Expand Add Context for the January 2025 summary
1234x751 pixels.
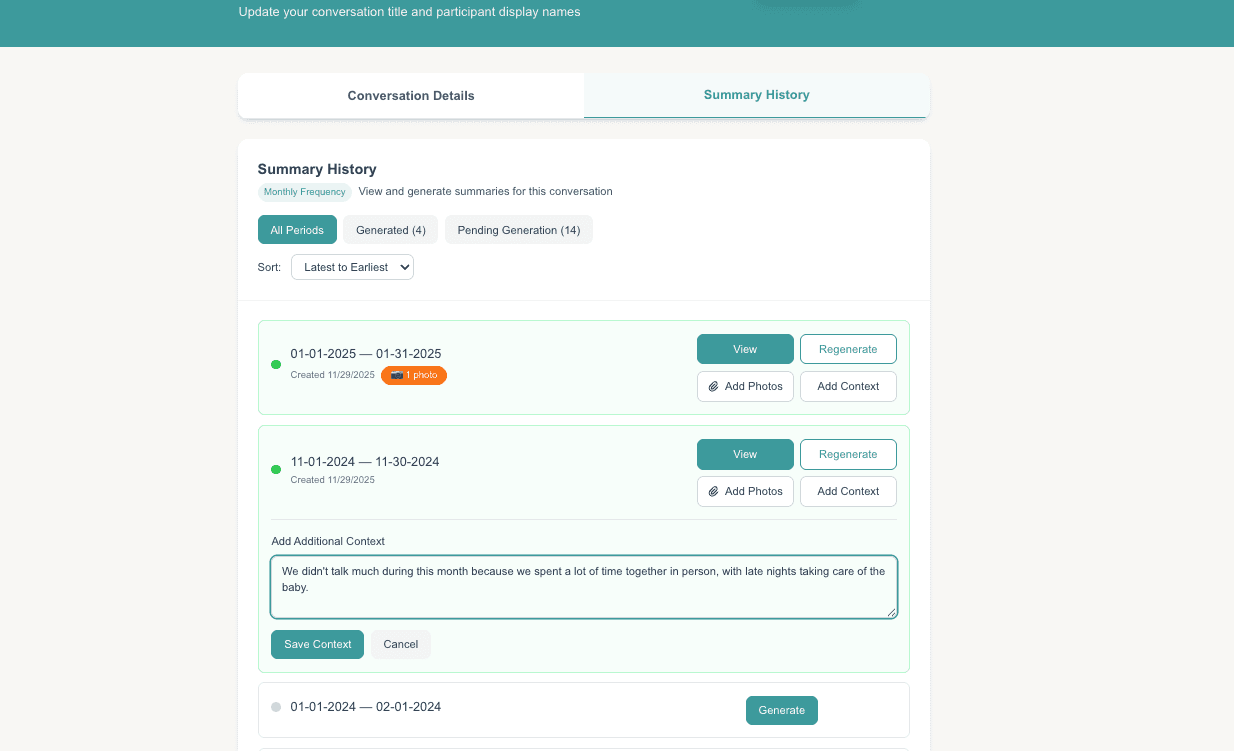(x=848, y=386)
